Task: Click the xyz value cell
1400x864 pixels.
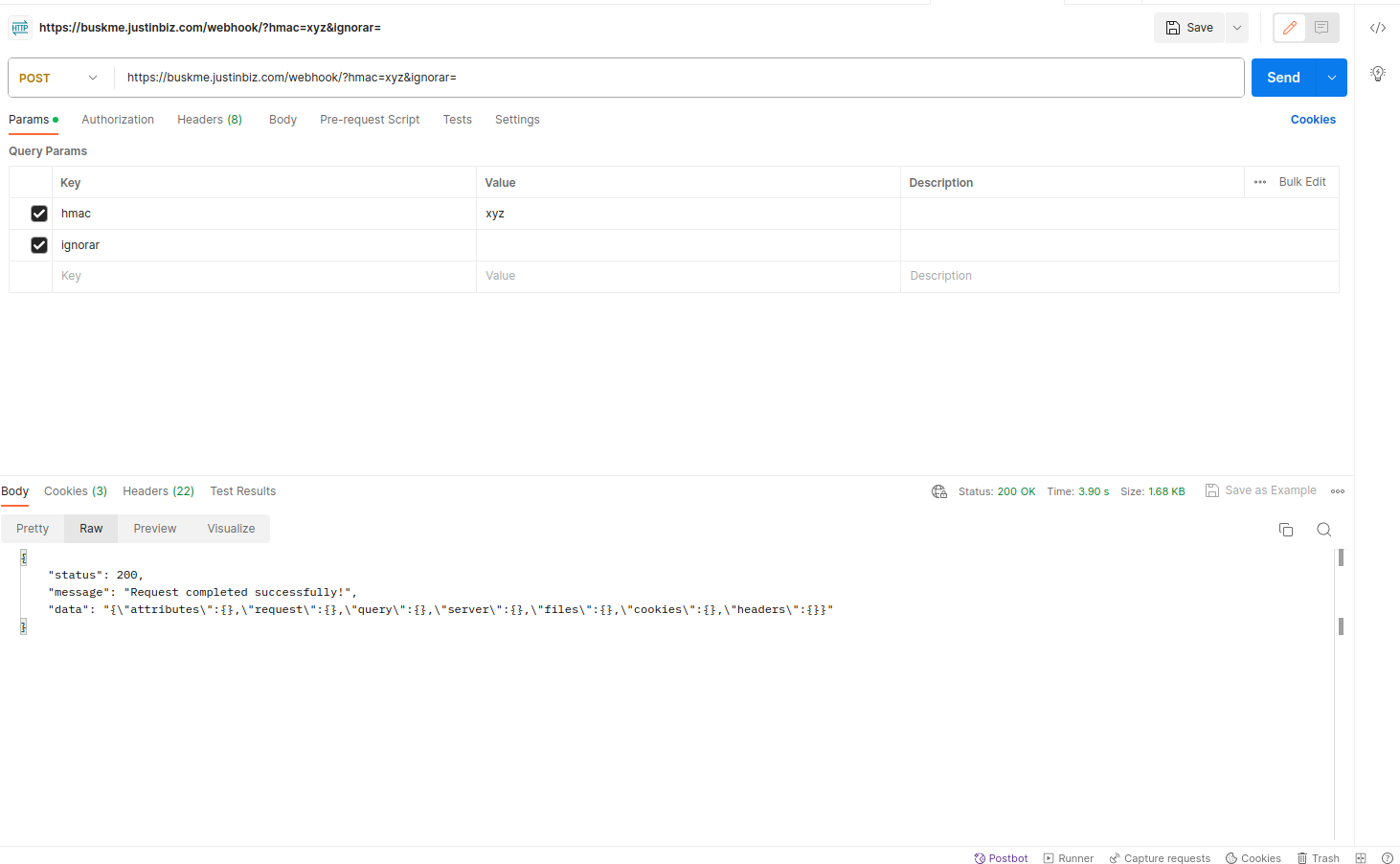Action: point(689,214)
